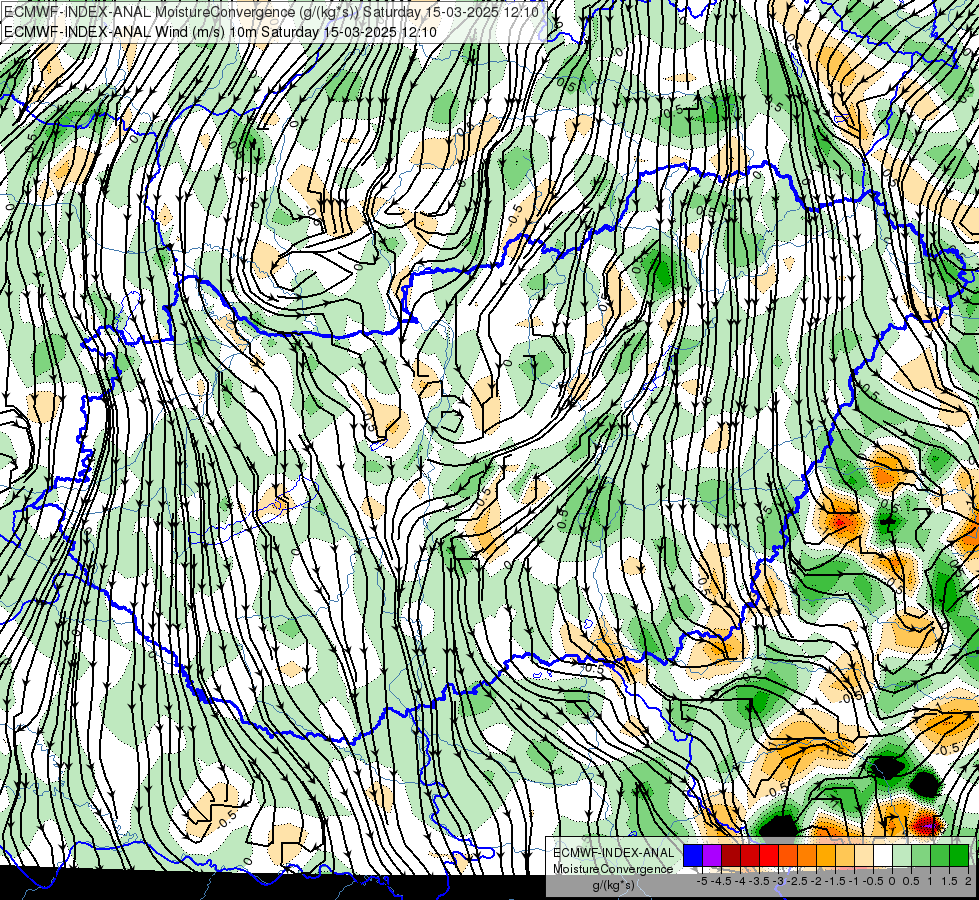Click the legend label ECMWF-INDEX-ANAL
This screenshot has height=900, width=979.
click(x=614, y=853)
